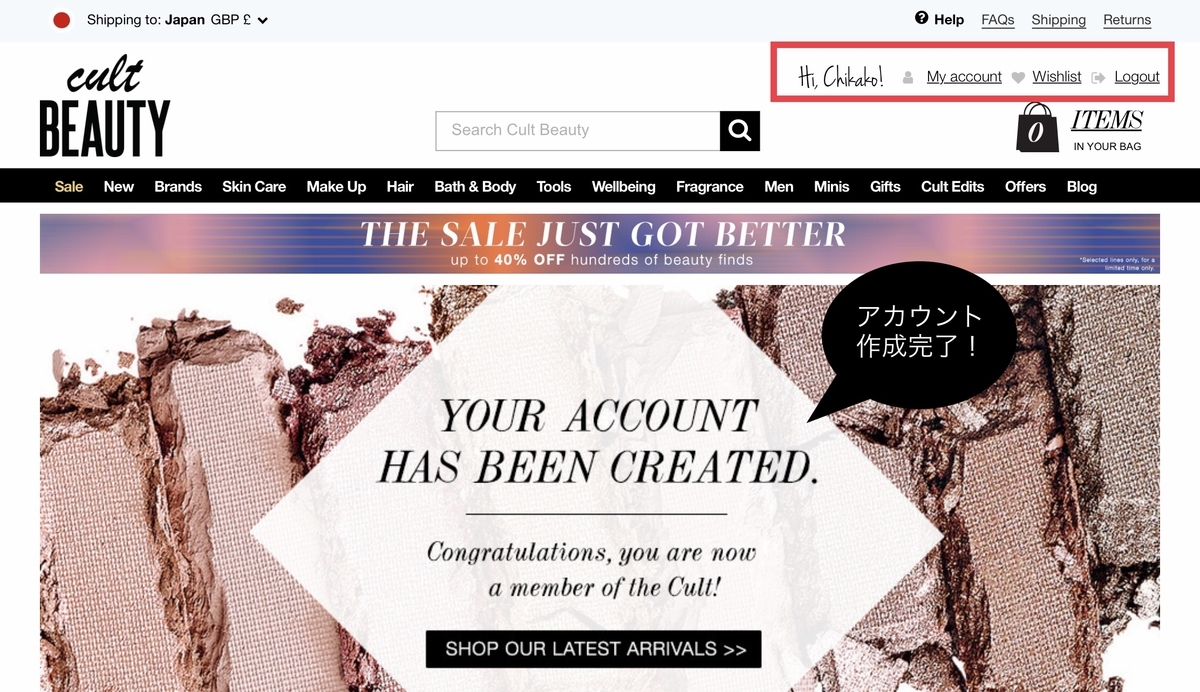Screen dimensions: 1200x692
Task: Click the Help question mark icon
Action: coord(921,18)
